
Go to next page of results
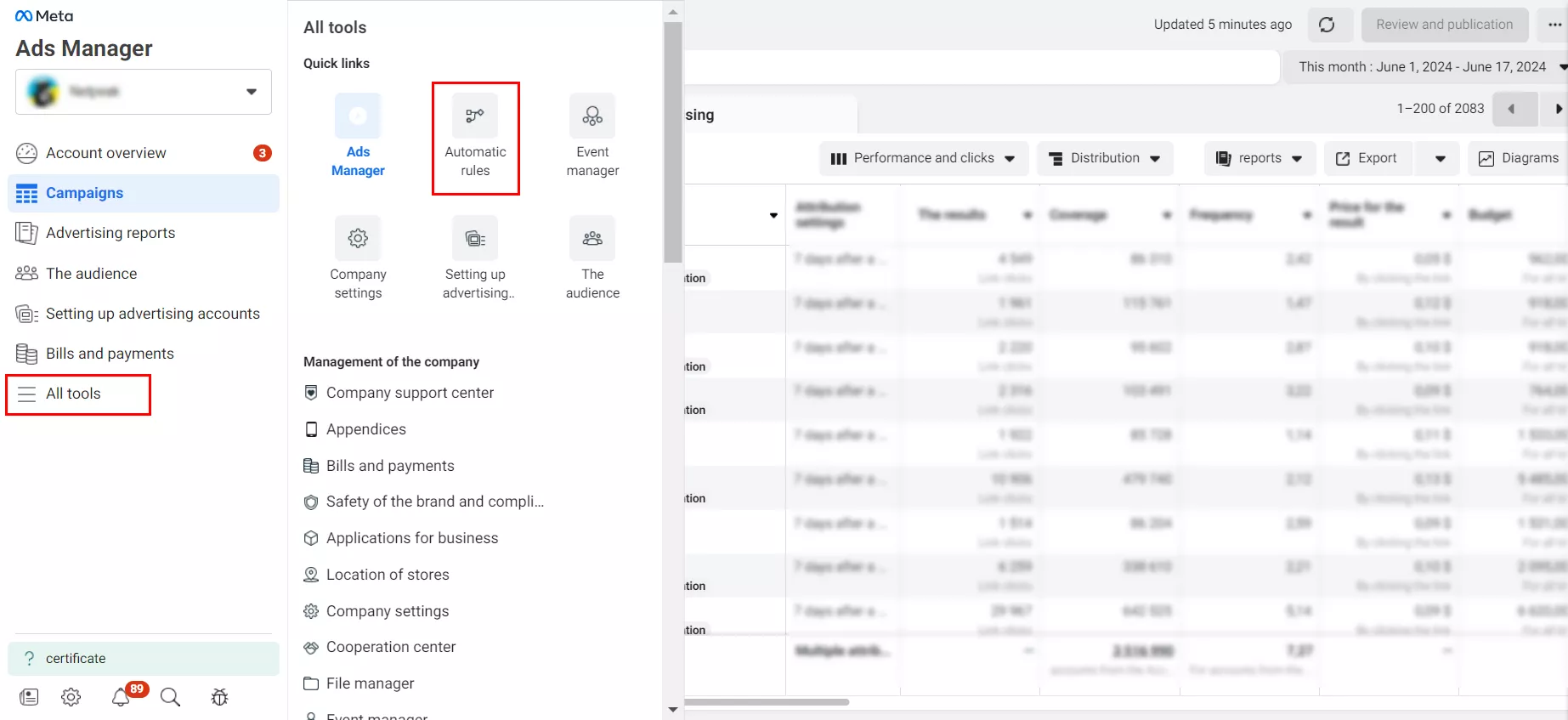[1557, 109]
